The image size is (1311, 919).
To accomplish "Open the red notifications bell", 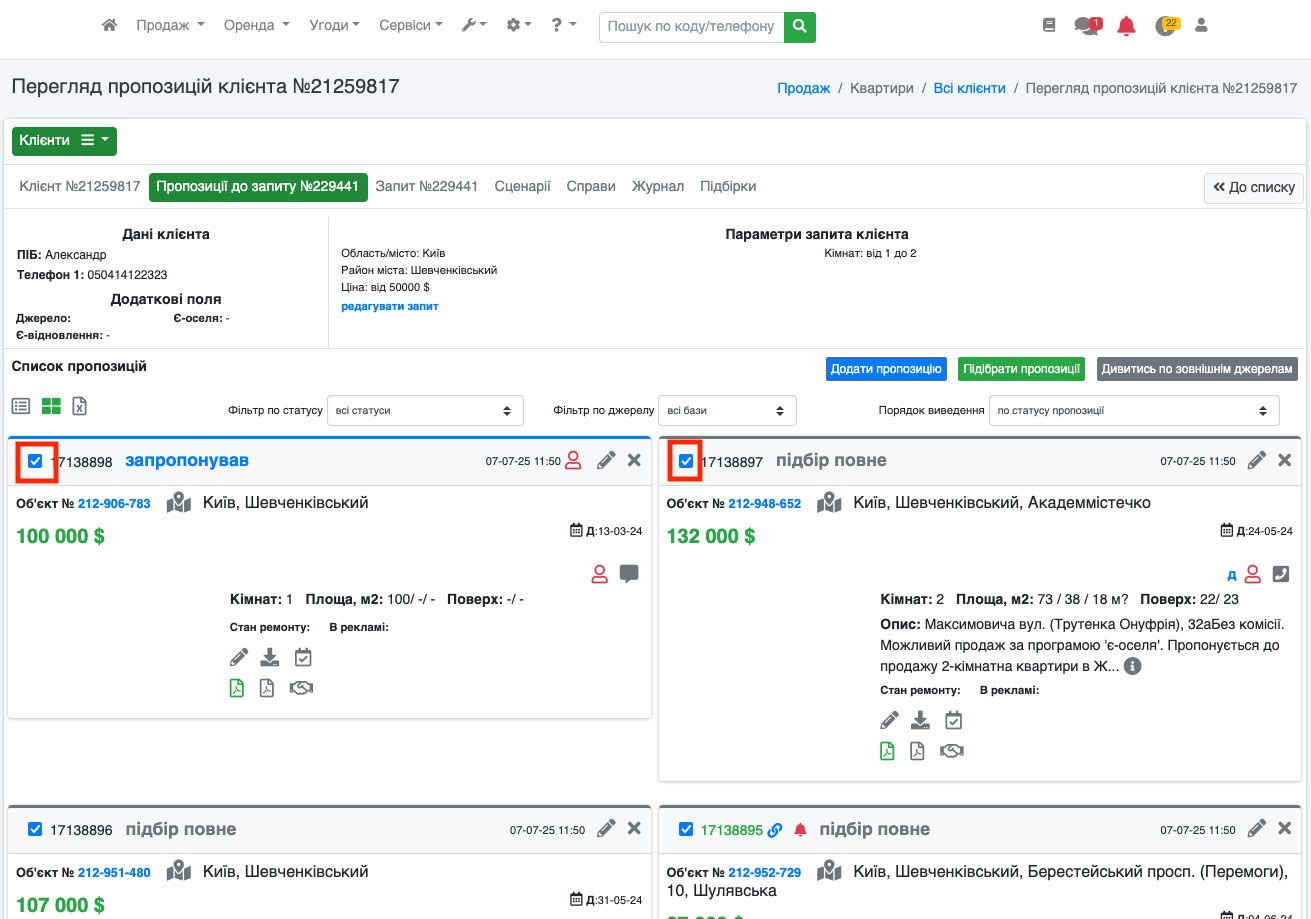I will (x=1126, y=26).
